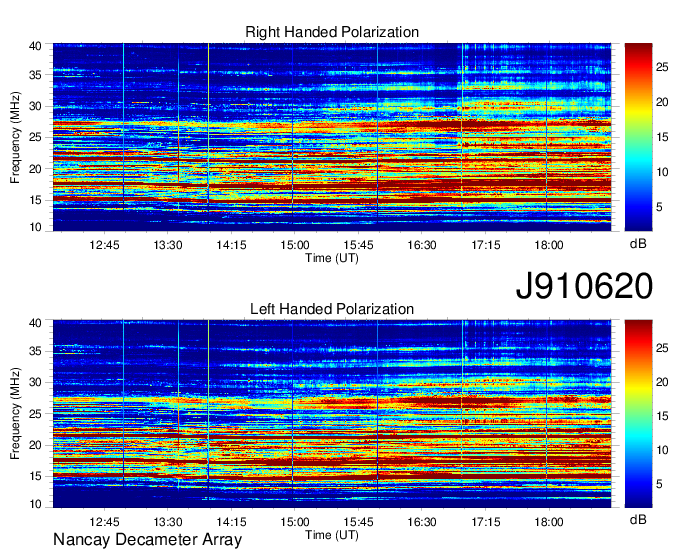The height and width of the screenshot is (552, 680).
Task: Click the 15 MHz frequency tick of the Right Handed plot
Action: point(35,201)
